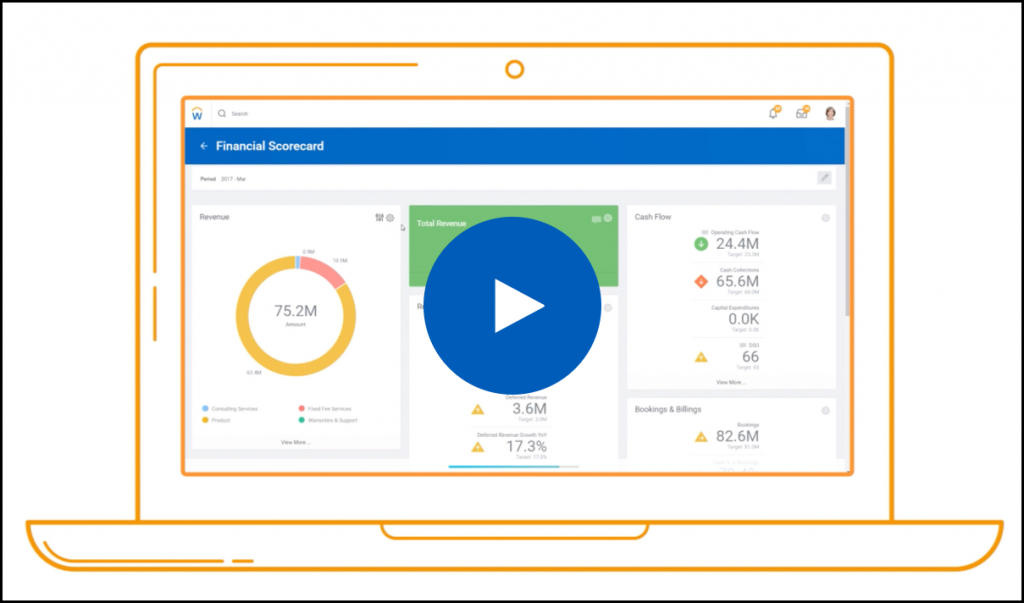Click the Operating Cash Flow green arrow indicator
The height and width of the screenshot is (603, 1024).
tap(701, 243)
